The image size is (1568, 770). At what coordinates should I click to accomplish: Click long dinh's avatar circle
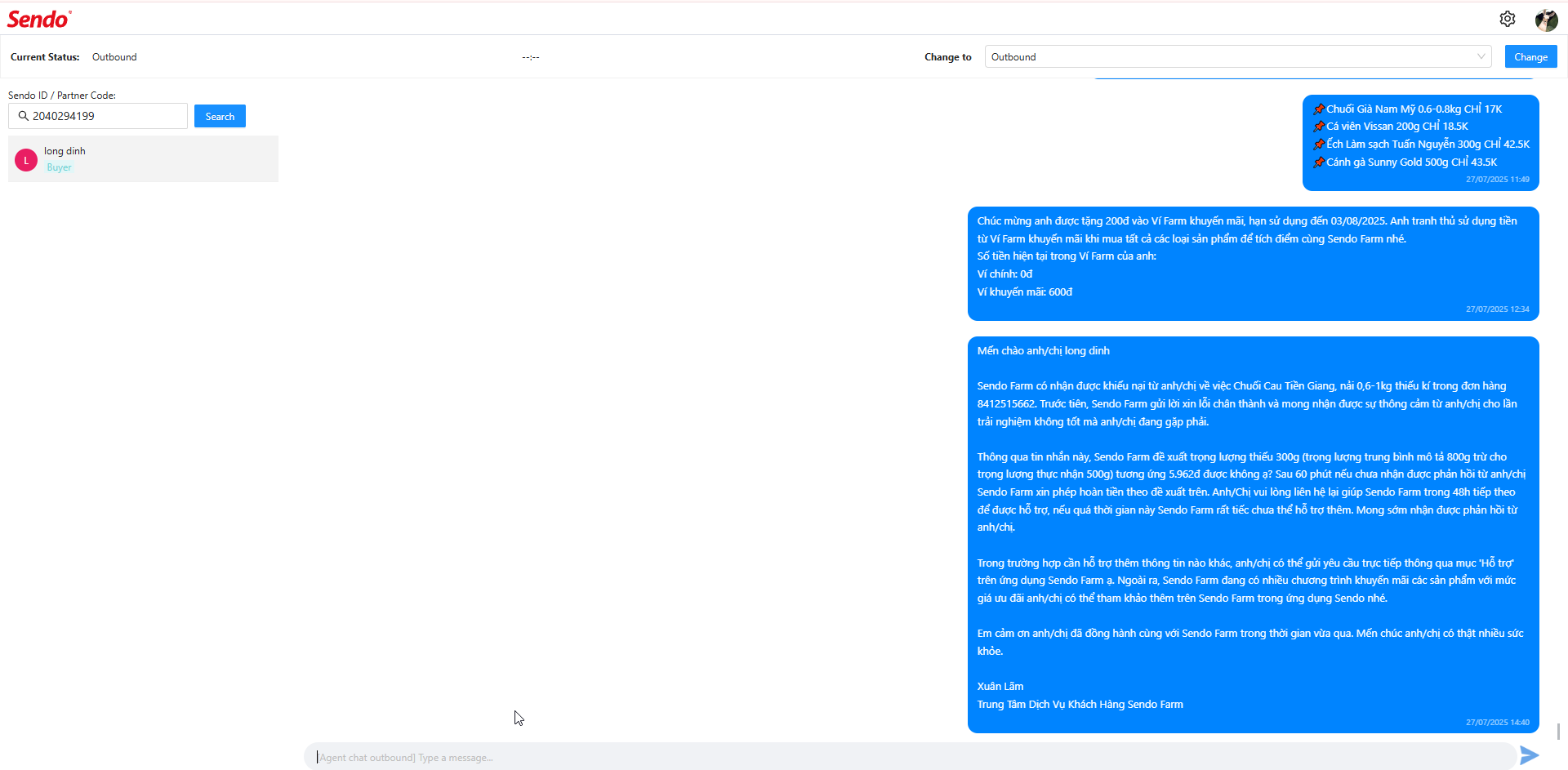click(x=26, y=160)
